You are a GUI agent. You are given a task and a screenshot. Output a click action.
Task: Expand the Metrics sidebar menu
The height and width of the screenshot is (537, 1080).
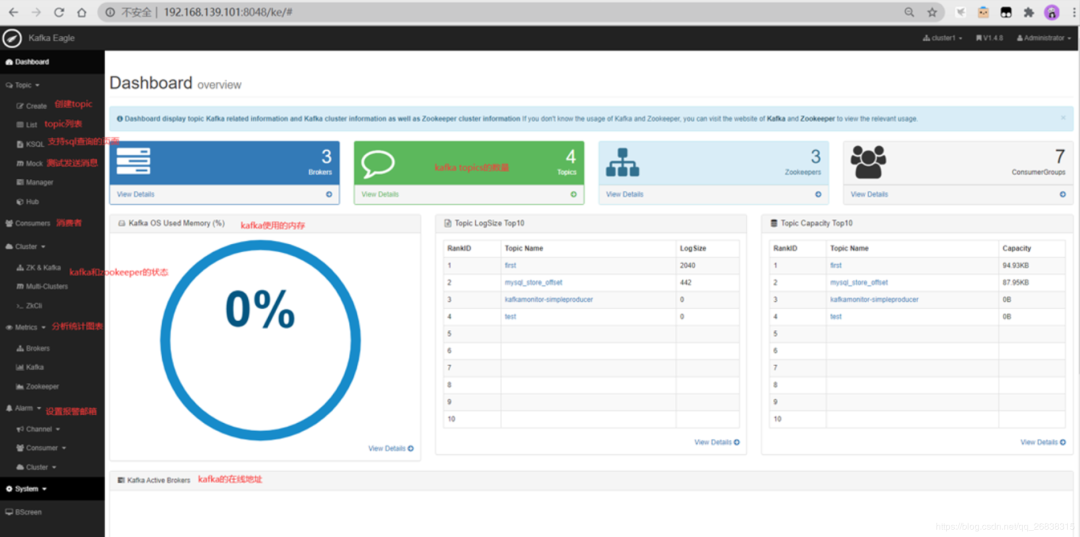click(x=25, y=327)
